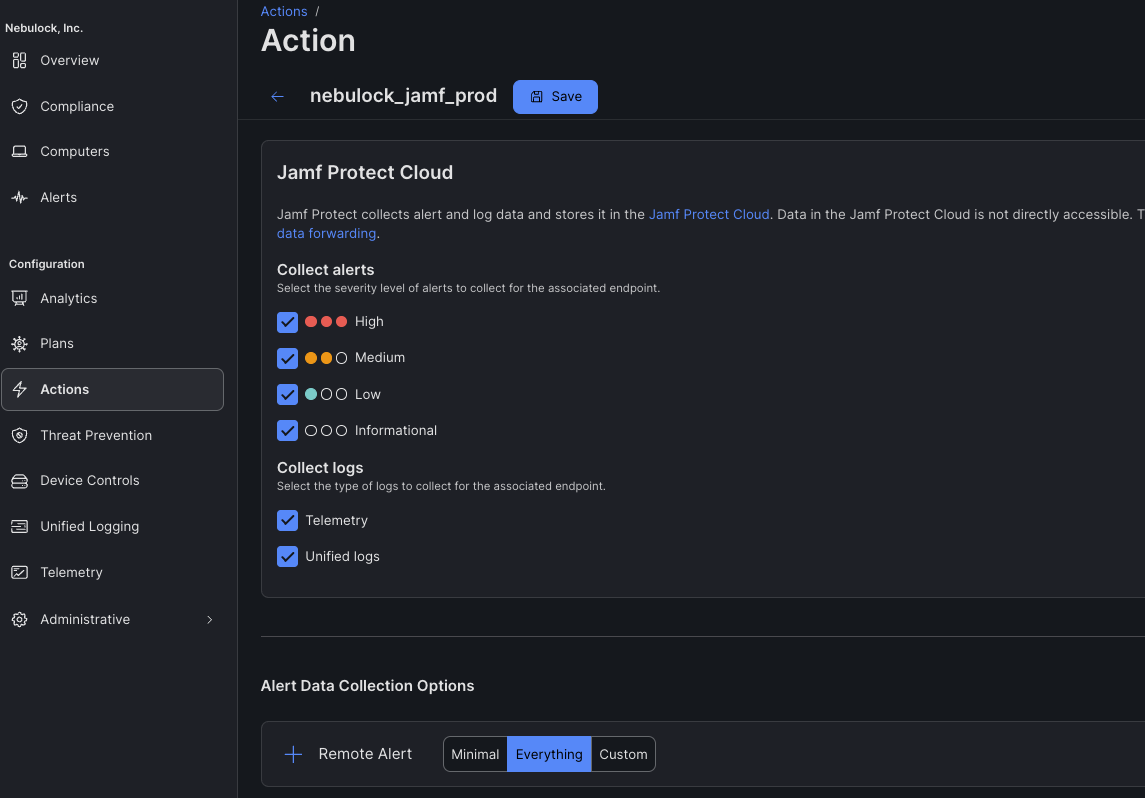
Task: Click the Device Controls drive icon
Action: pyautogui.click(x=20, y=481)
